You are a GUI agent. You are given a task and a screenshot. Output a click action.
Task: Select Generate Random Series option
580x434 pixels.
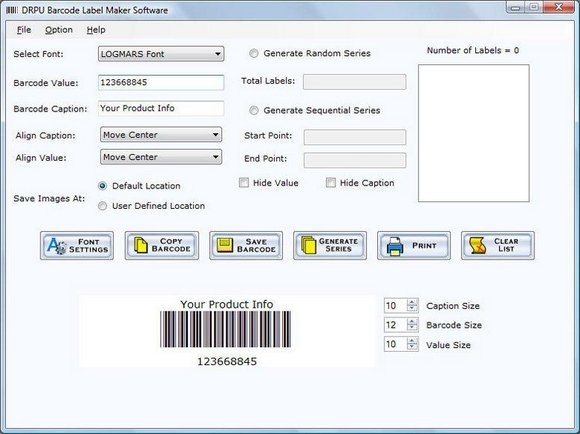tap(254, 54)
